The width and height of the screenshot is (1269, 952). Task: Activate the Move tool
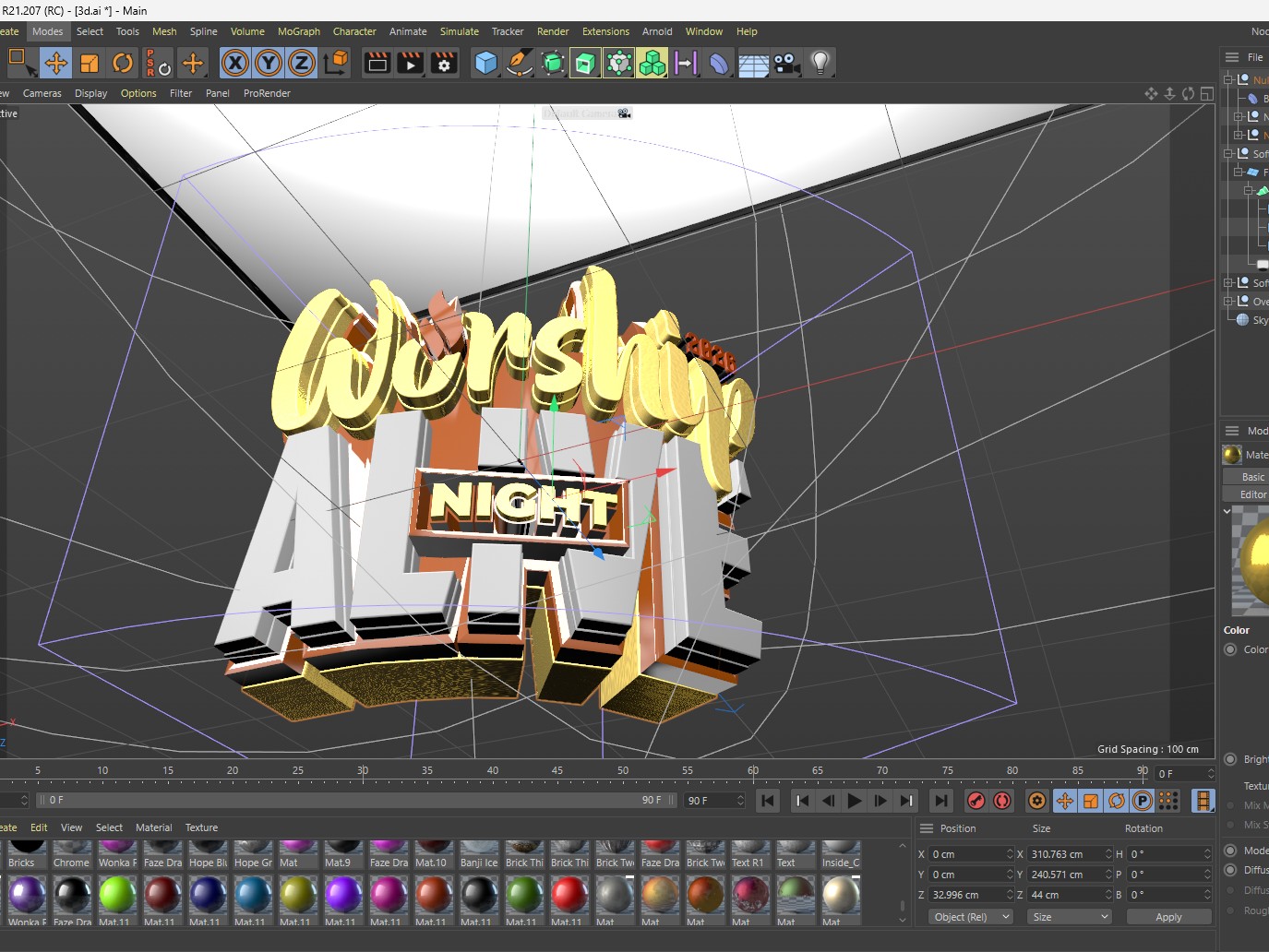[x=56, y=63]
